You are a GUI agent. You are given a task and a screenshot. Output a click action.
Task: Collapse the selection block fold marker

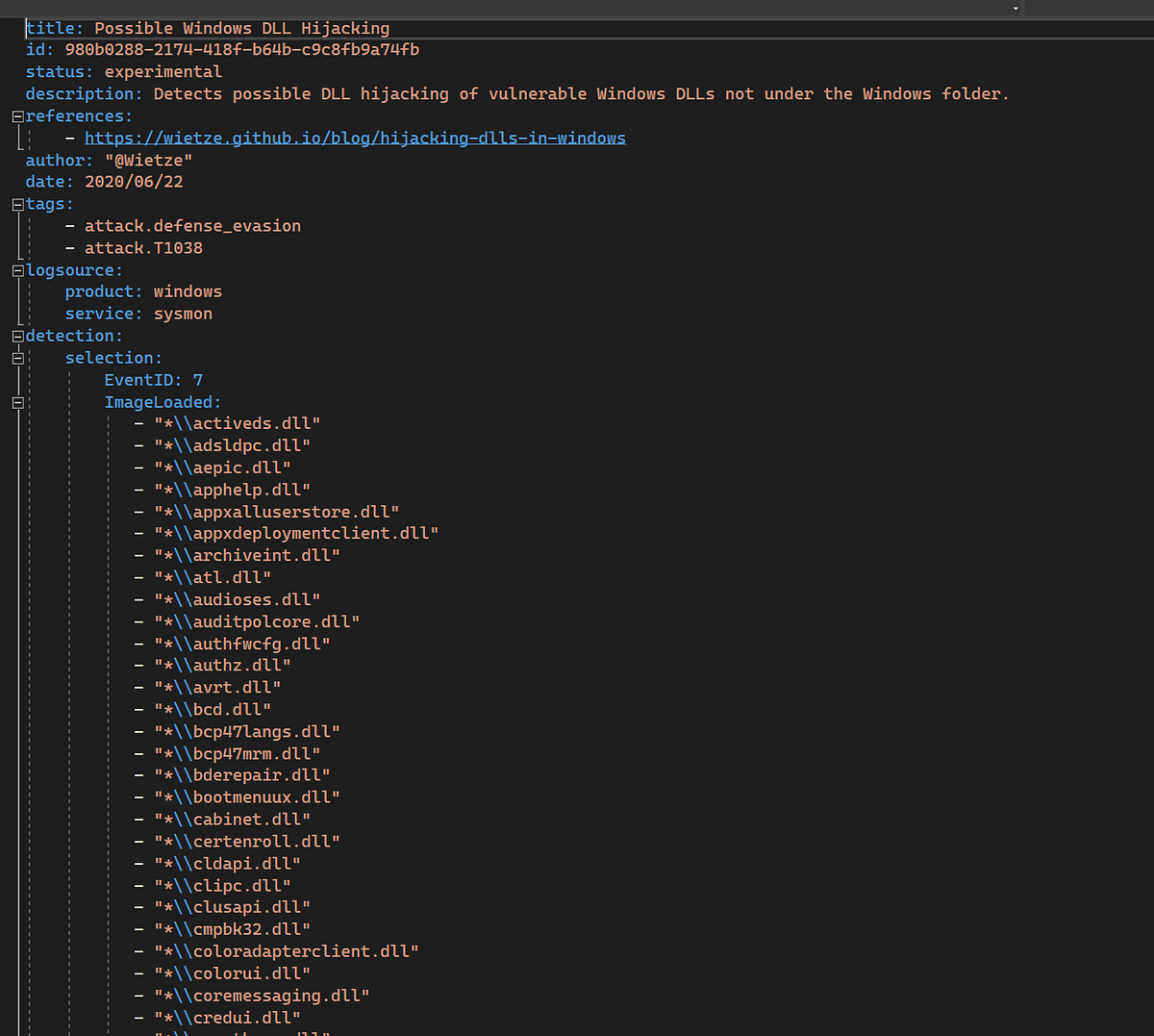16,357
